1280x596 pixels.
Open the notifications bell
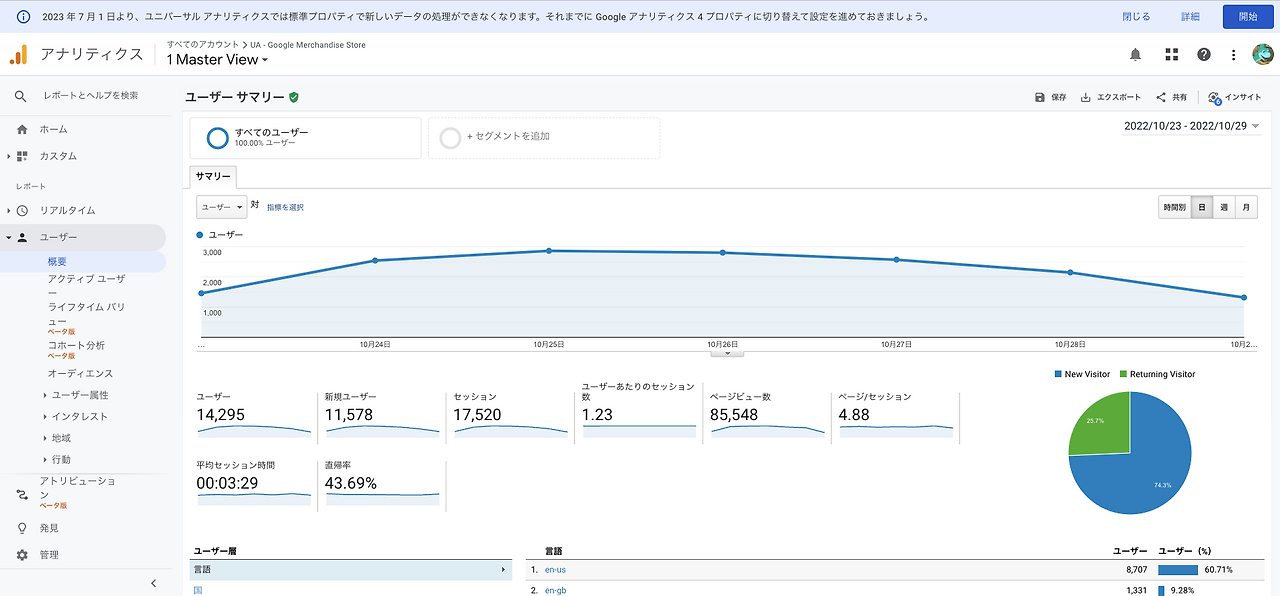(x=1135, y=55)
